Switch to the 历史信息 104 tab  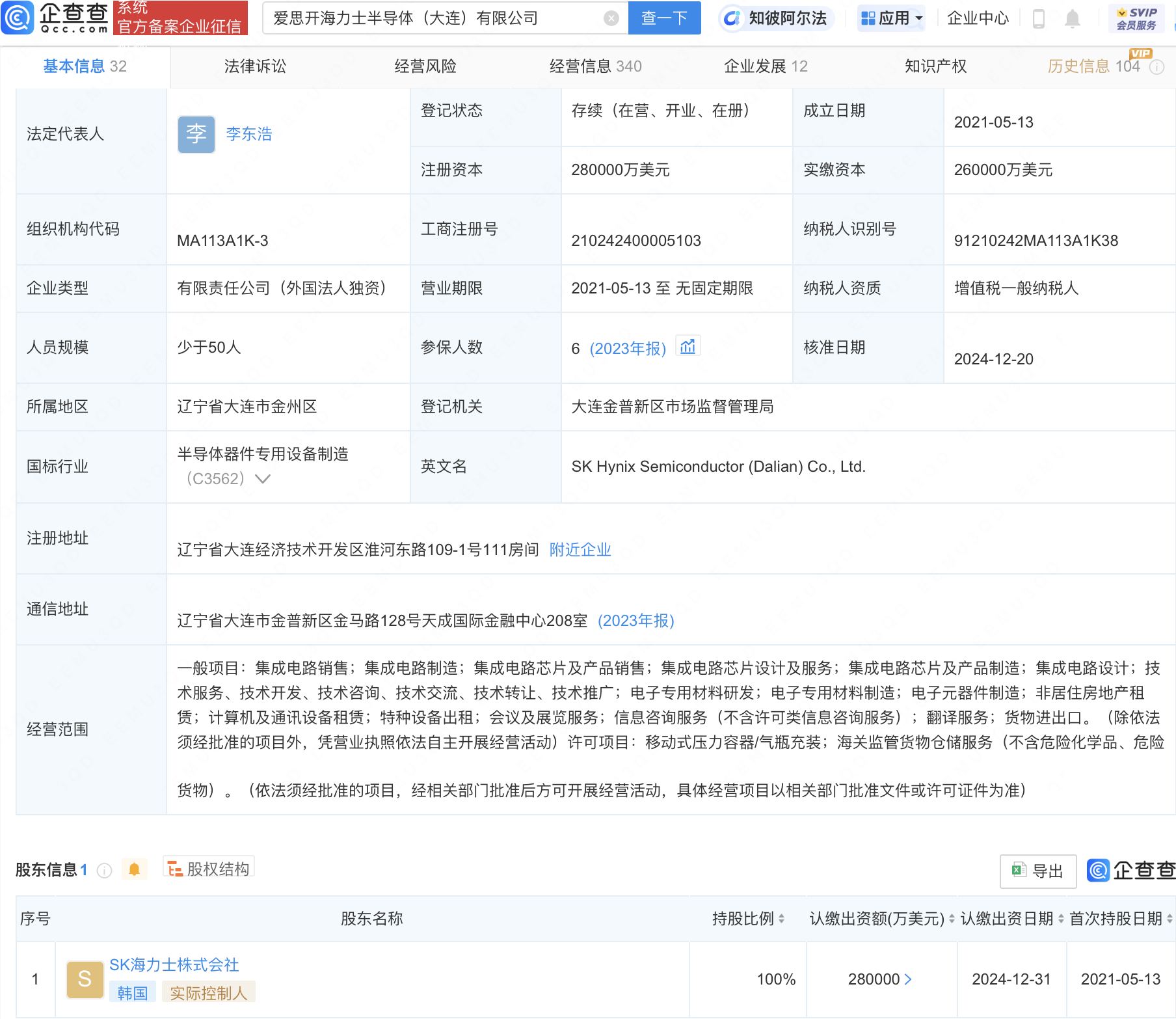pyautogui.click(x=1093, y=66)
